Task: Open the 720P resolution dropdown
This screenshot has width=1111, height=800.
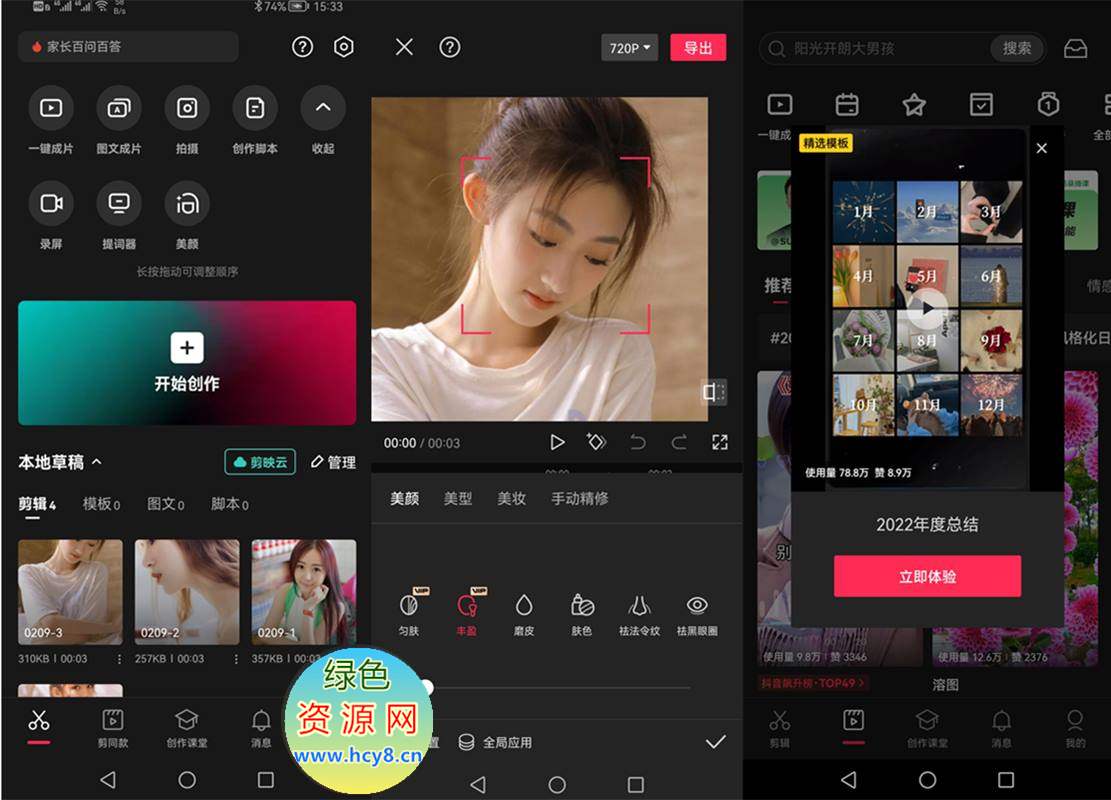Action: click(x=629, y=48)
